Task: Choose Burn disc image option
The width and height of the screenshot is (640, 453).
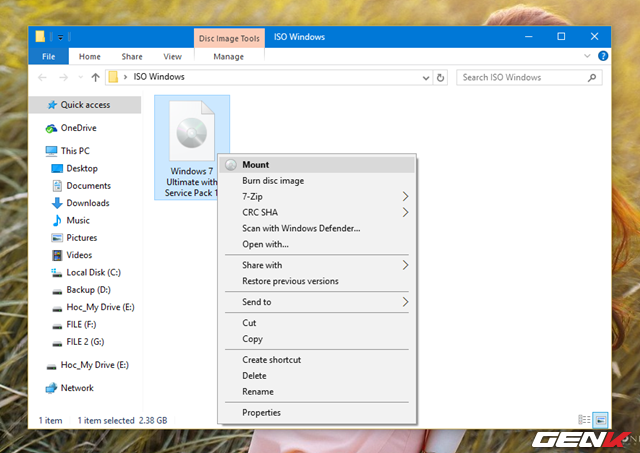Action: [x=317, y=180]
